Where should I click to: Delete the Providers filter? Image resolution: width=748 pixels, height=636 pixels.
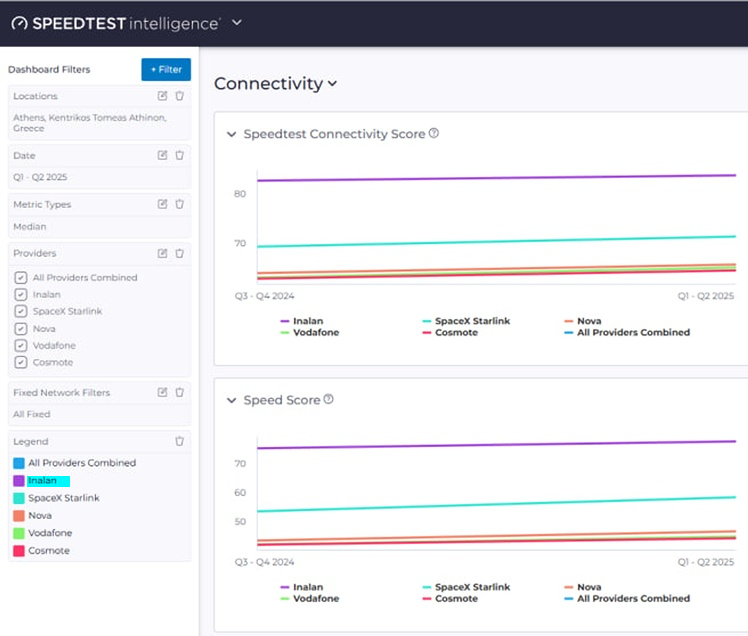pos(180,253)
